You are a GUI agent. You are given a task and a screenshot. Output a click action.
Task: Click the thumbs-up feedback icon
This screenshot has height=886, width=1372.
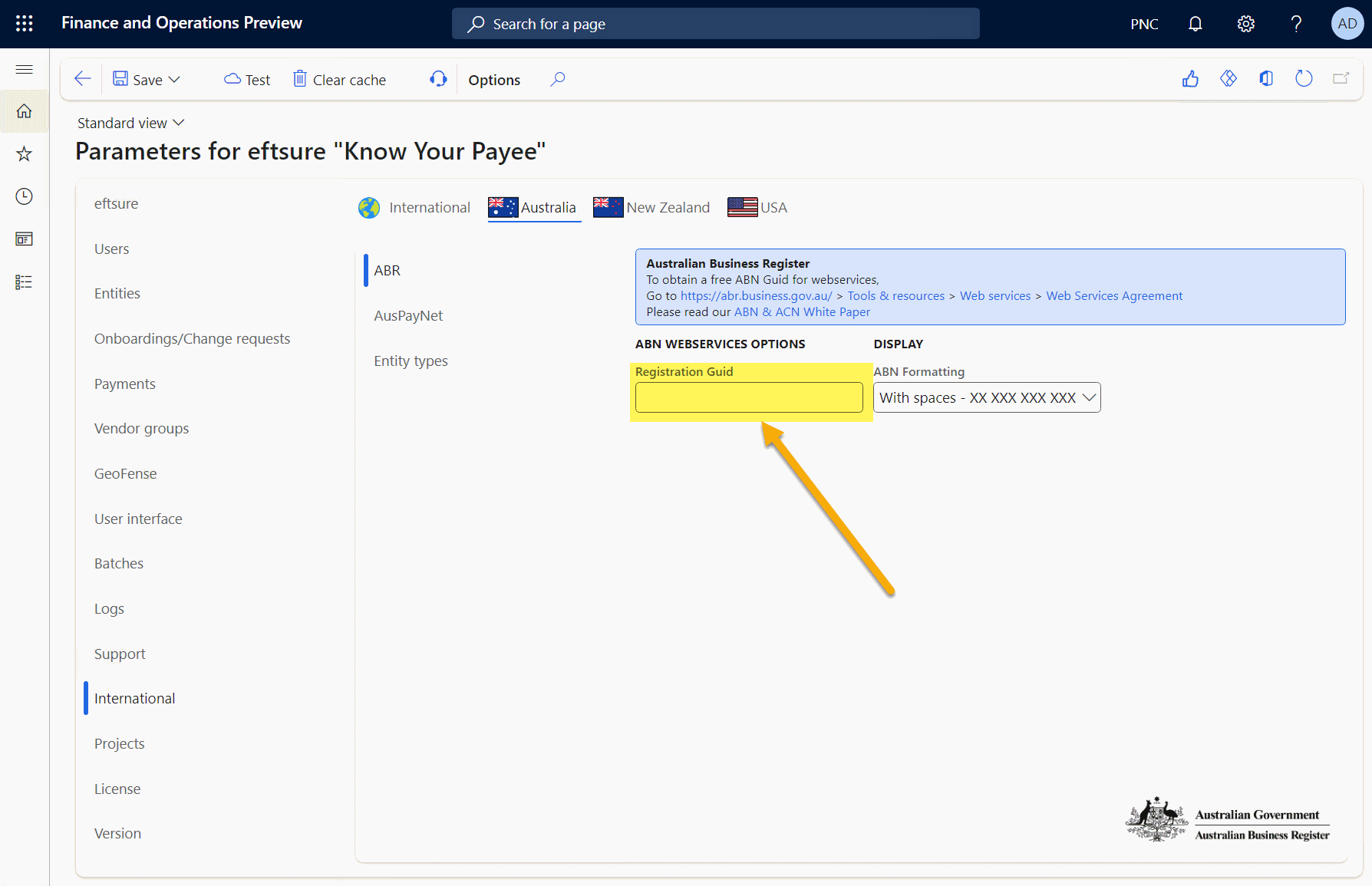tap(1190, 79)
